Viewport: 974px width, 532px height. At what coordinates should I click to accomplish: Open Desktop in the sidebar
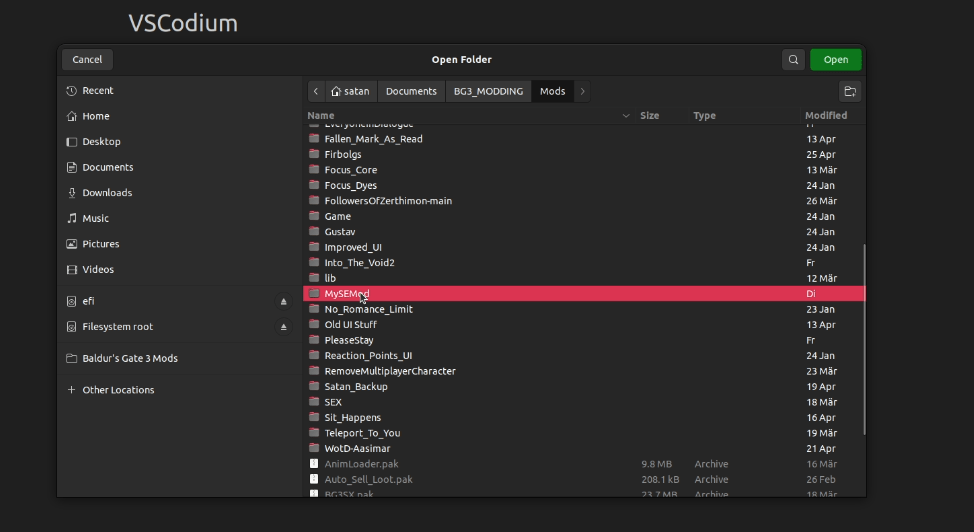pos(180,142)
